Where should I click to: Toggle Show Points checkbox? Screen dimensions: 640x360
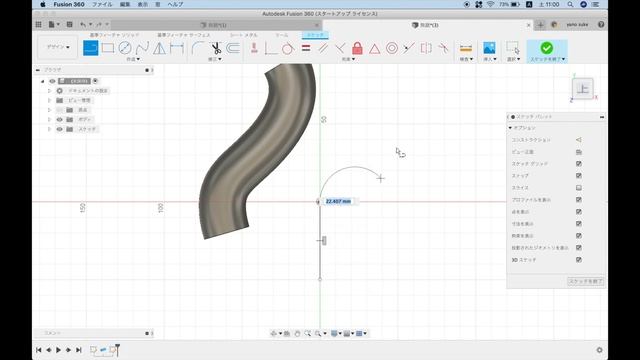click(579, 212)
